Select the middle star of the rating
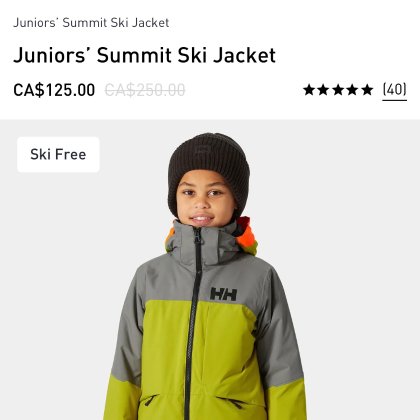The width and height of the screenshot is (420, 420). pyautogui.click(x=338, y=90)
